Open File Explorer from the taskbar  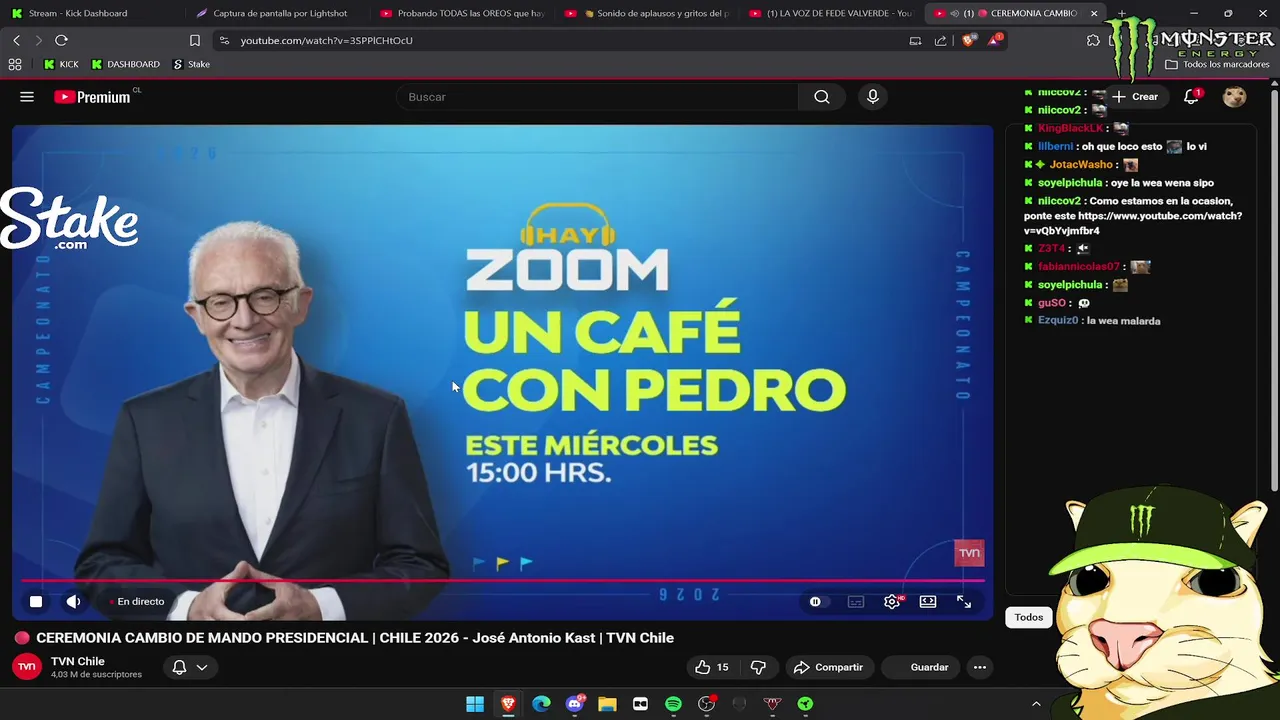pyautogui.click(x=607, y=704)
